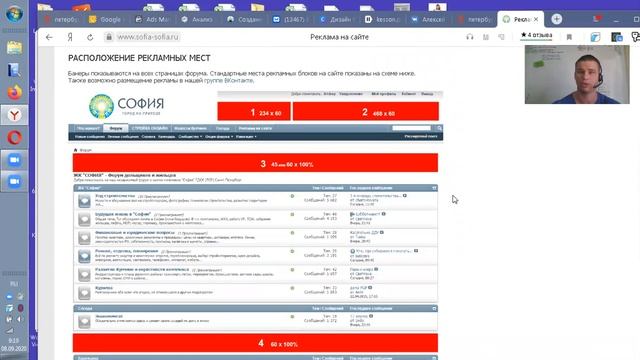Click red banner slot 1 '234 x 60'
The height and width of the screenshot is (360, 640).
click(x=254, y=111)
